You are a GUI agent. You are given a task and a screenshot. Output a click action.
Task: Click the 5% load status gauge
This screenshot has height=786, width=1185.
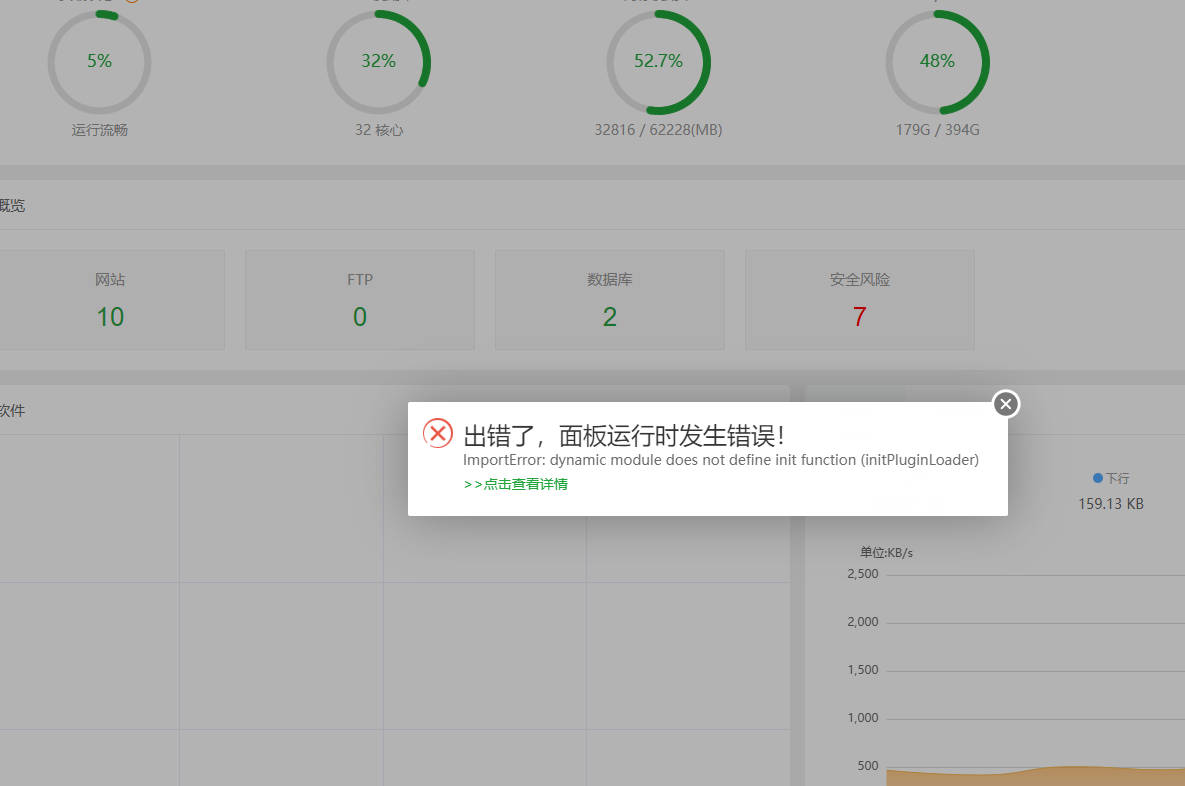[99, 62]
